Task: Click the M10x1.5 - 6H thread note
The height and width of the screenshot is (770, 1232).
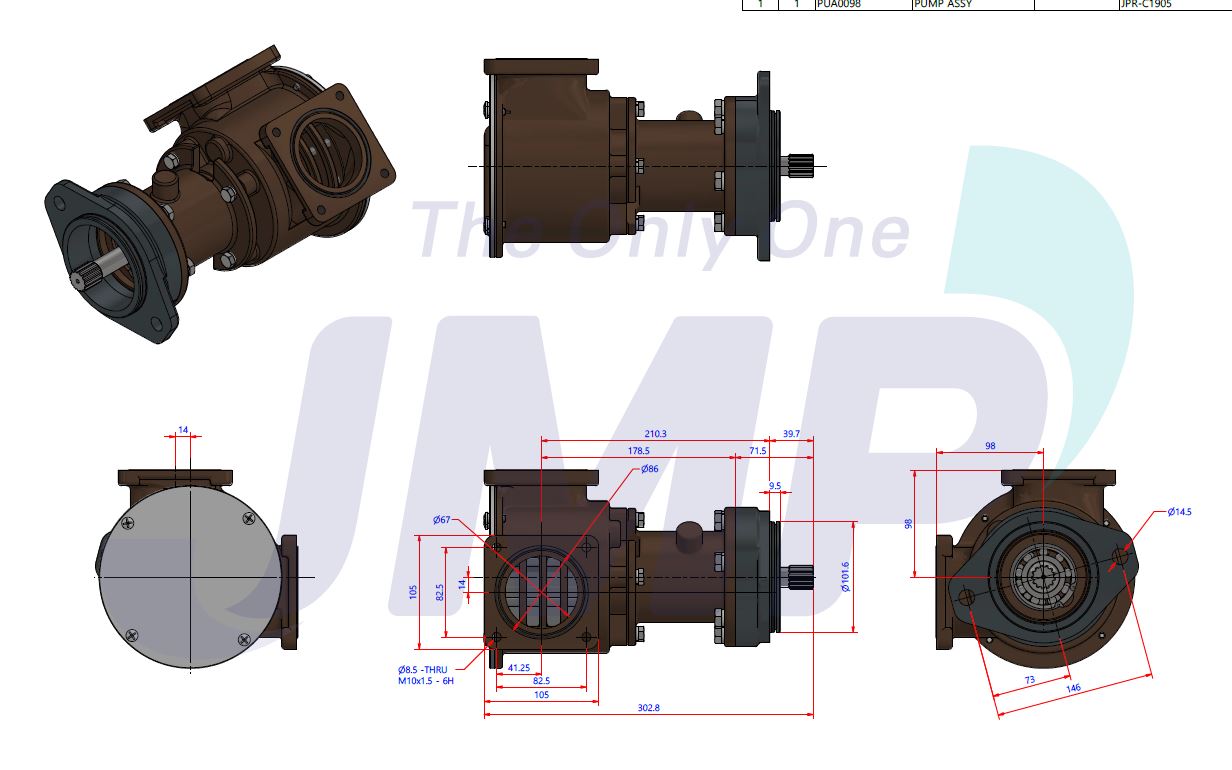Action: click(425, 680)
